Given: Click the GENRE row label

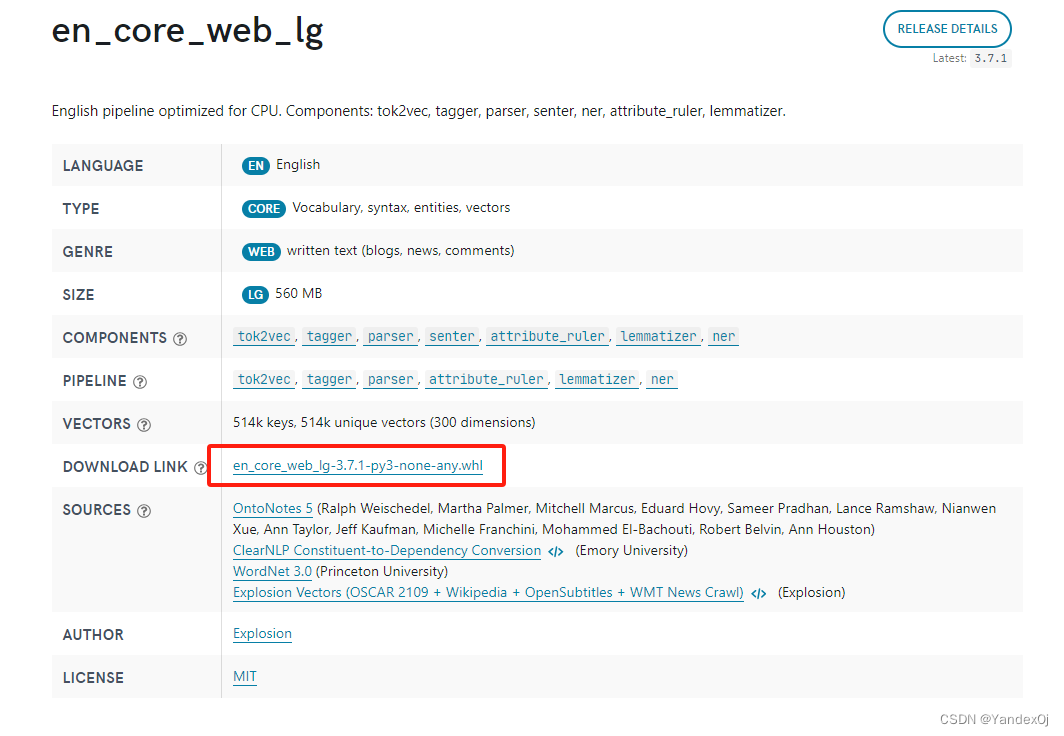Looking at the screenshot, I should 88,252.
